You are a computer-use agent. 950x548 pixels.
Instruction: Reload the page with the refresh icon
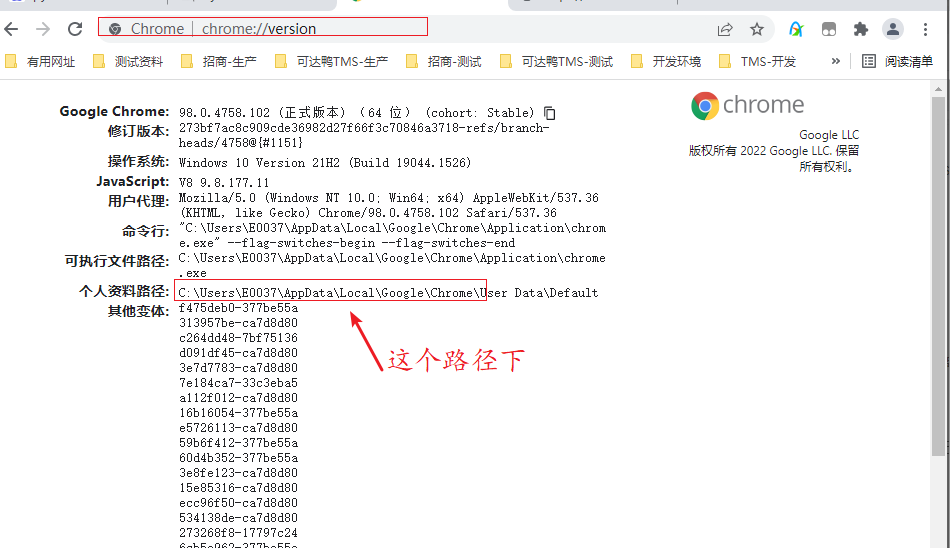point(75,29)
